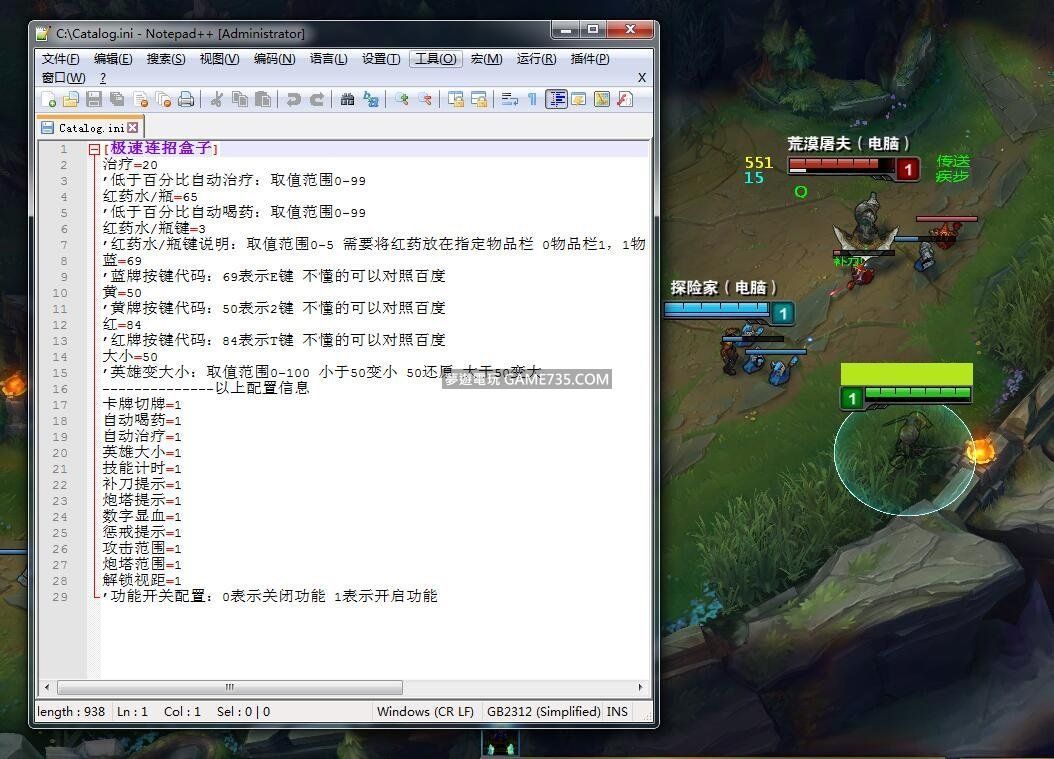Toggle synchronize horizontal scrolling icon
This screenshot has height=759, width=1054.
tap(479, 100)
